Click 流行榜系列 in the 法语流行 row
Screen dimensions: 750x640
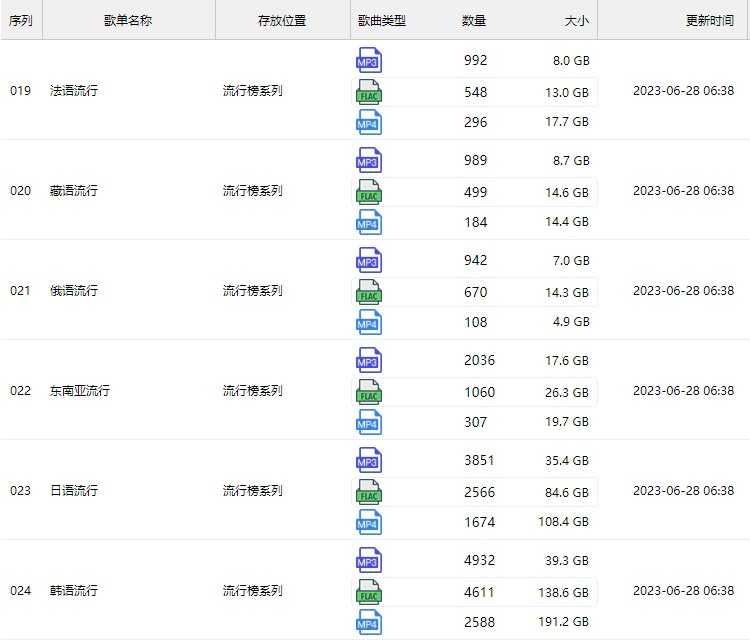click(x=253, y=90)
